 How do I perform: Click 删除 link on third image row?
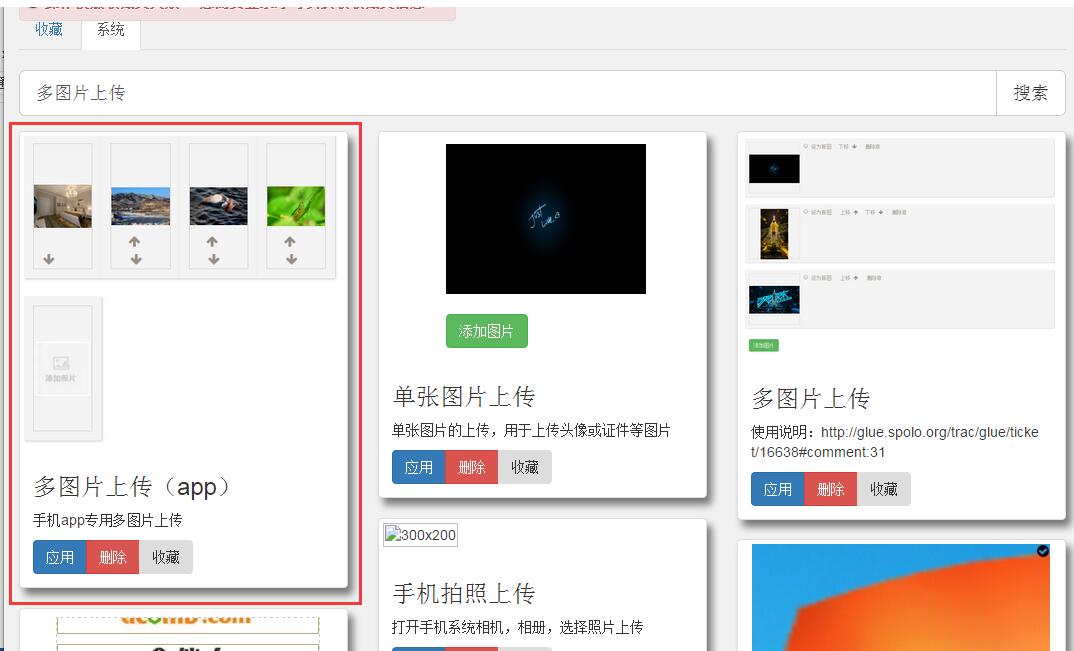tap(874, 278)
